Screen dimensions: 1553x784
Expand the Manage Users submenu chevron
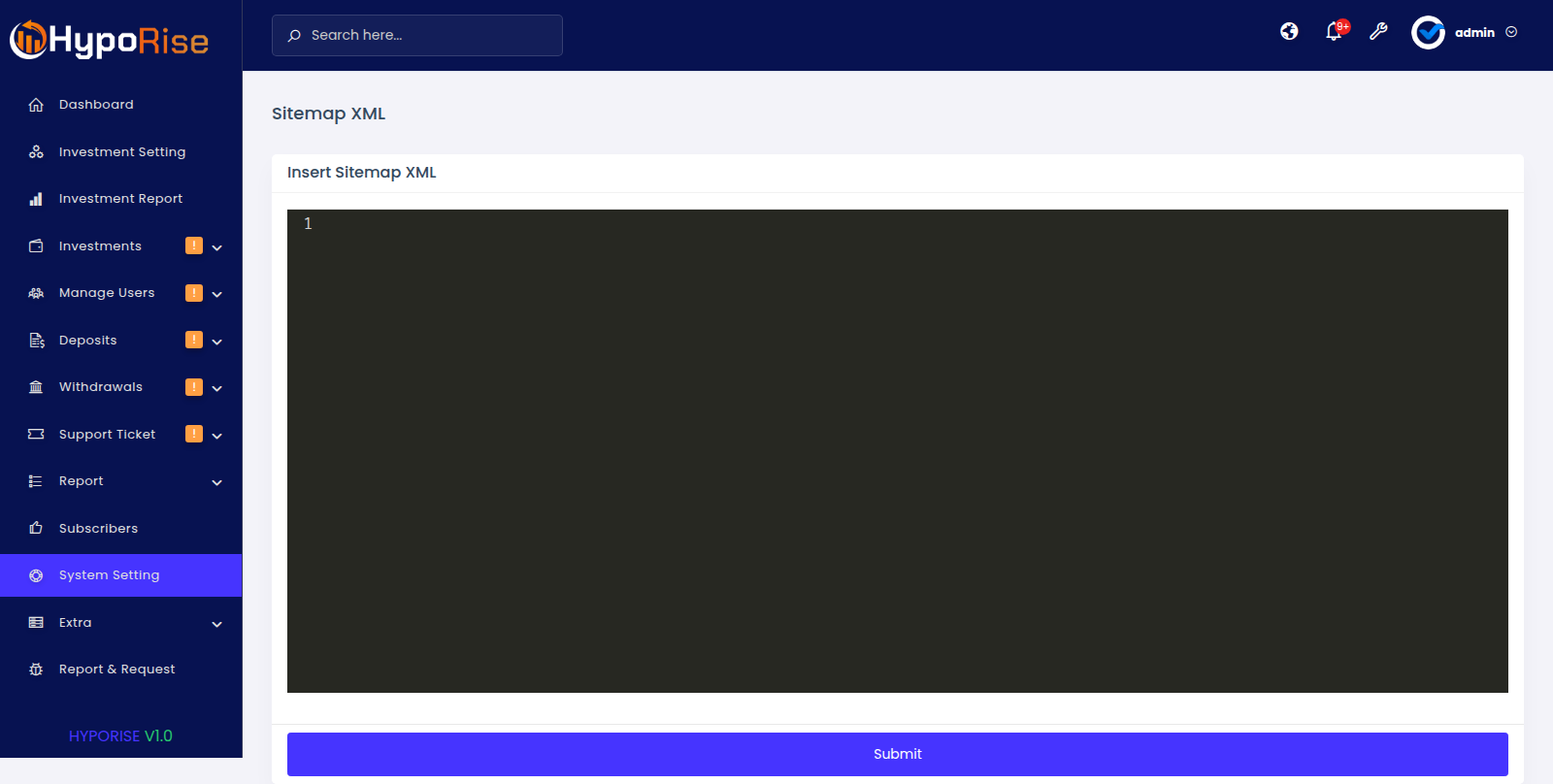(x=217, y=294)
